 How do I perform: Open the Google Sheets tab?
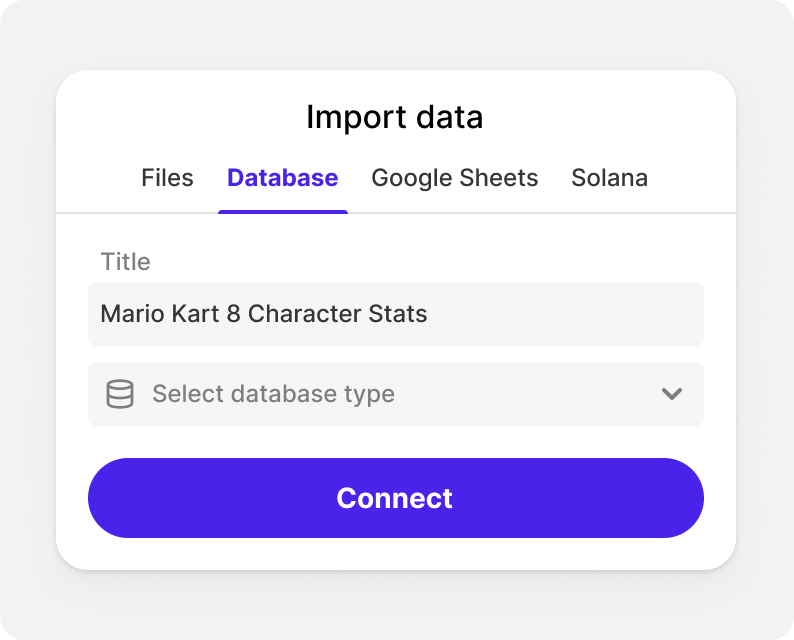454,178
